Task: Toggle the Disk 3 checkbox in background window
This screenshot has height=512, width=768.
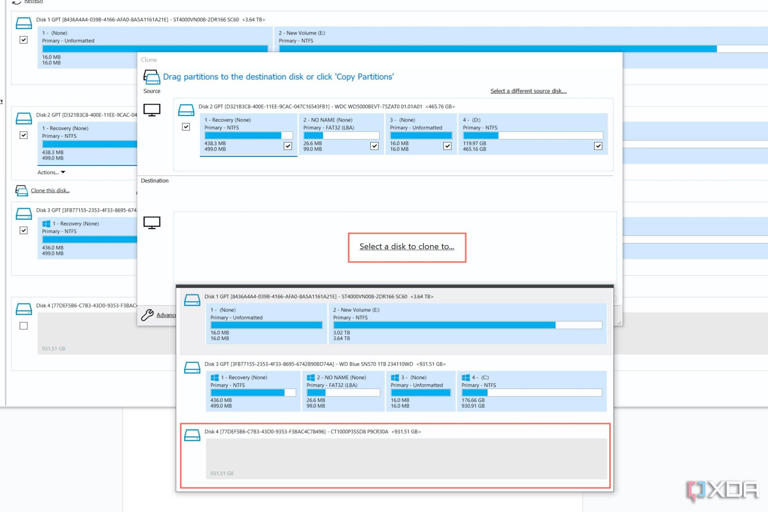Action: pos(24,230)
